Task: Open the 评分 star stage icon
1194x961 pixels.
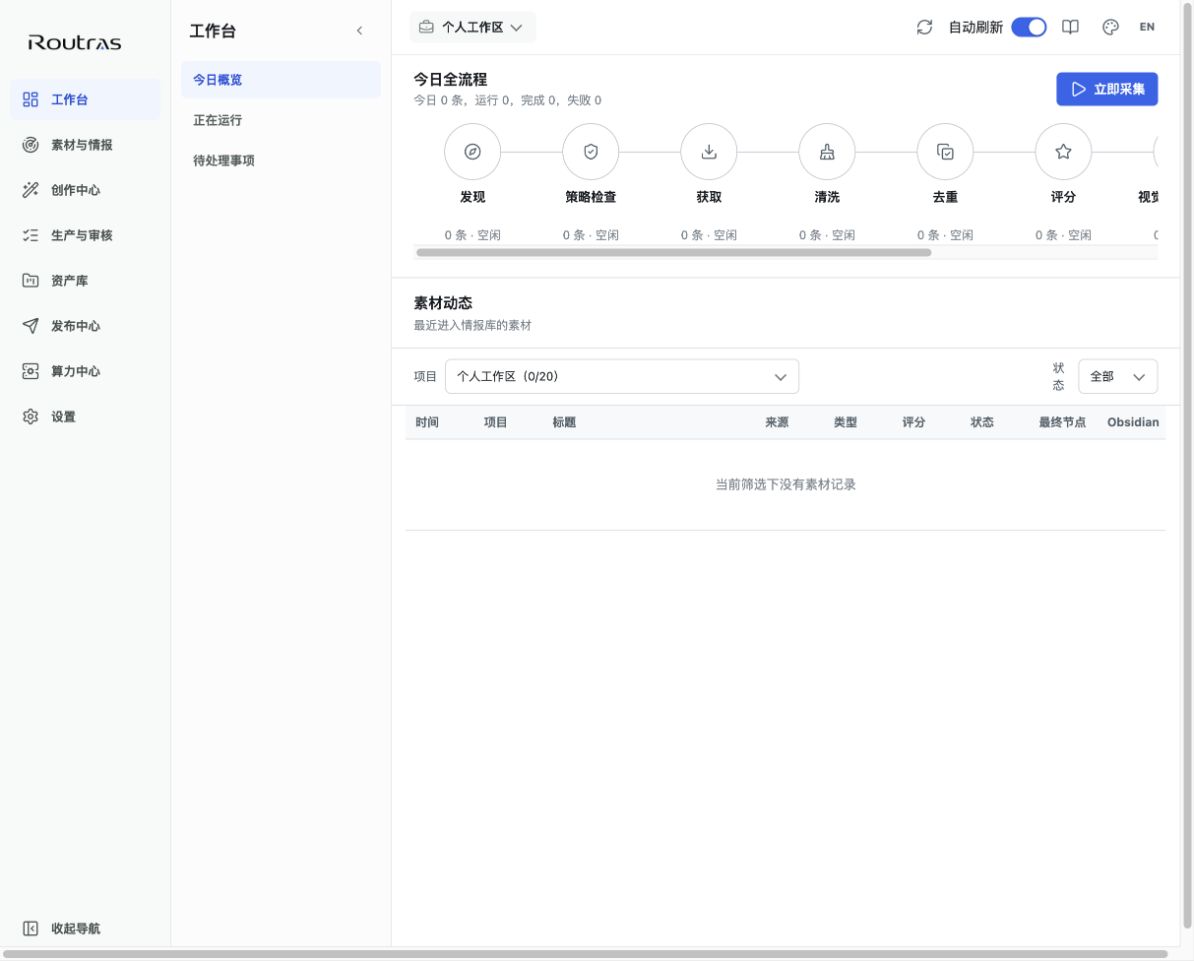Action: tap(1063, 152)
